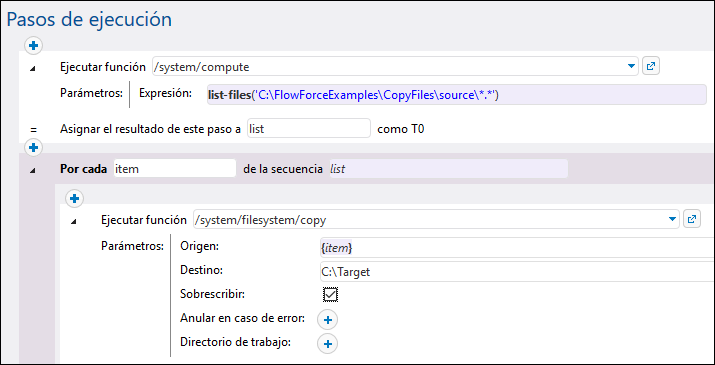Screen dimensions: 715x365
Task: Click the Destino field with C:\Target
Action: [x=517, y=272]
